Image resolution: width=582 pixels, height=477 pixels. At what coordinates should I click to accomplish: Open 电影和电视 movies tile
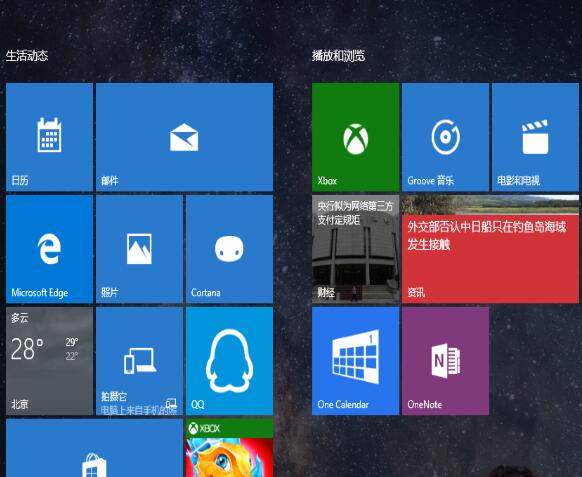tap(535, 137)
